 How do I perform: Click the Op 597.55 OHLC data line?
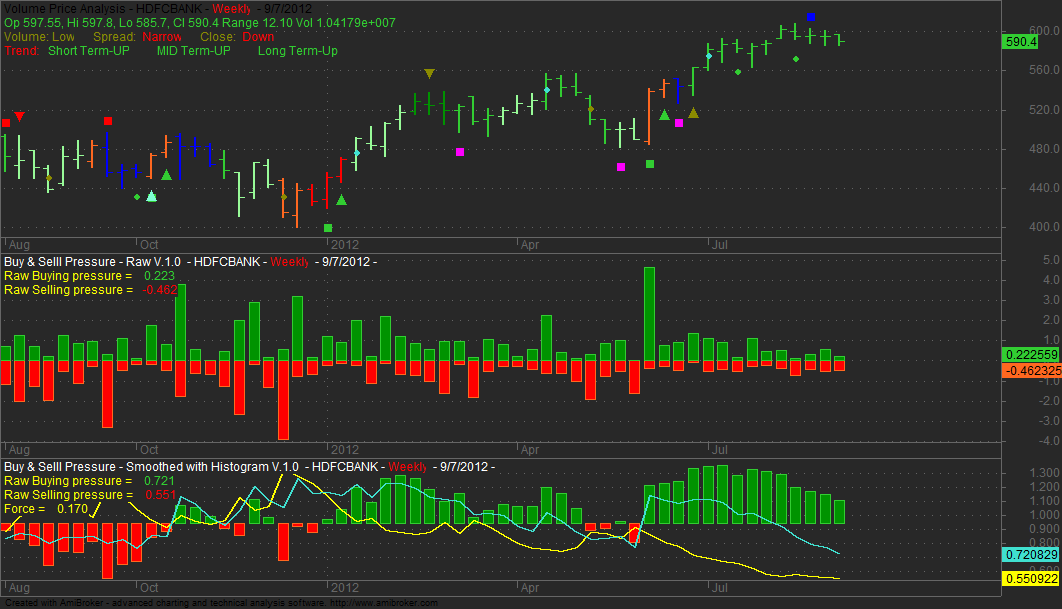point(200,23)
